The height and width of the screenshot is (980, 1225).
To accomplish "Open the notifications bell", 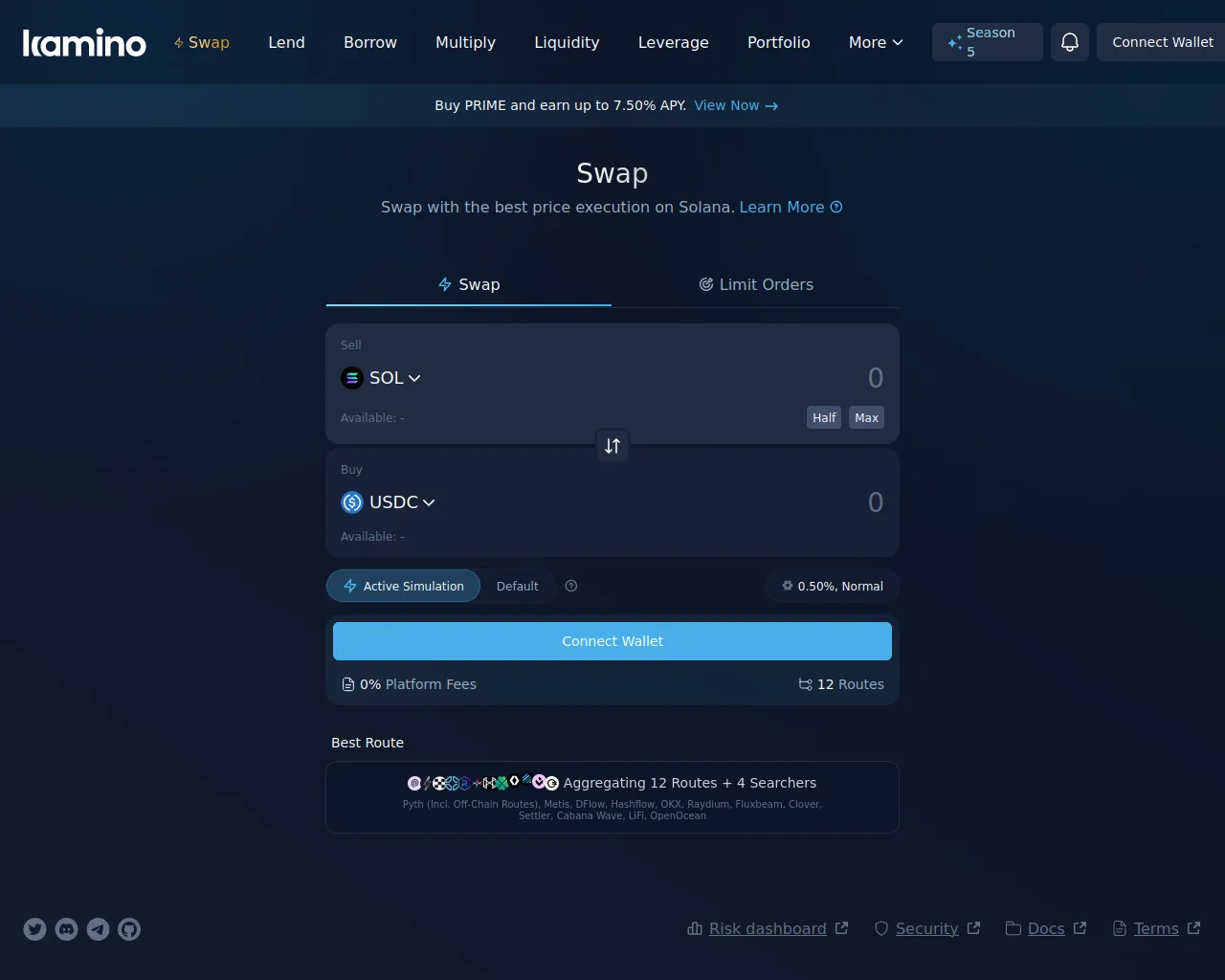I will 1070,42.
